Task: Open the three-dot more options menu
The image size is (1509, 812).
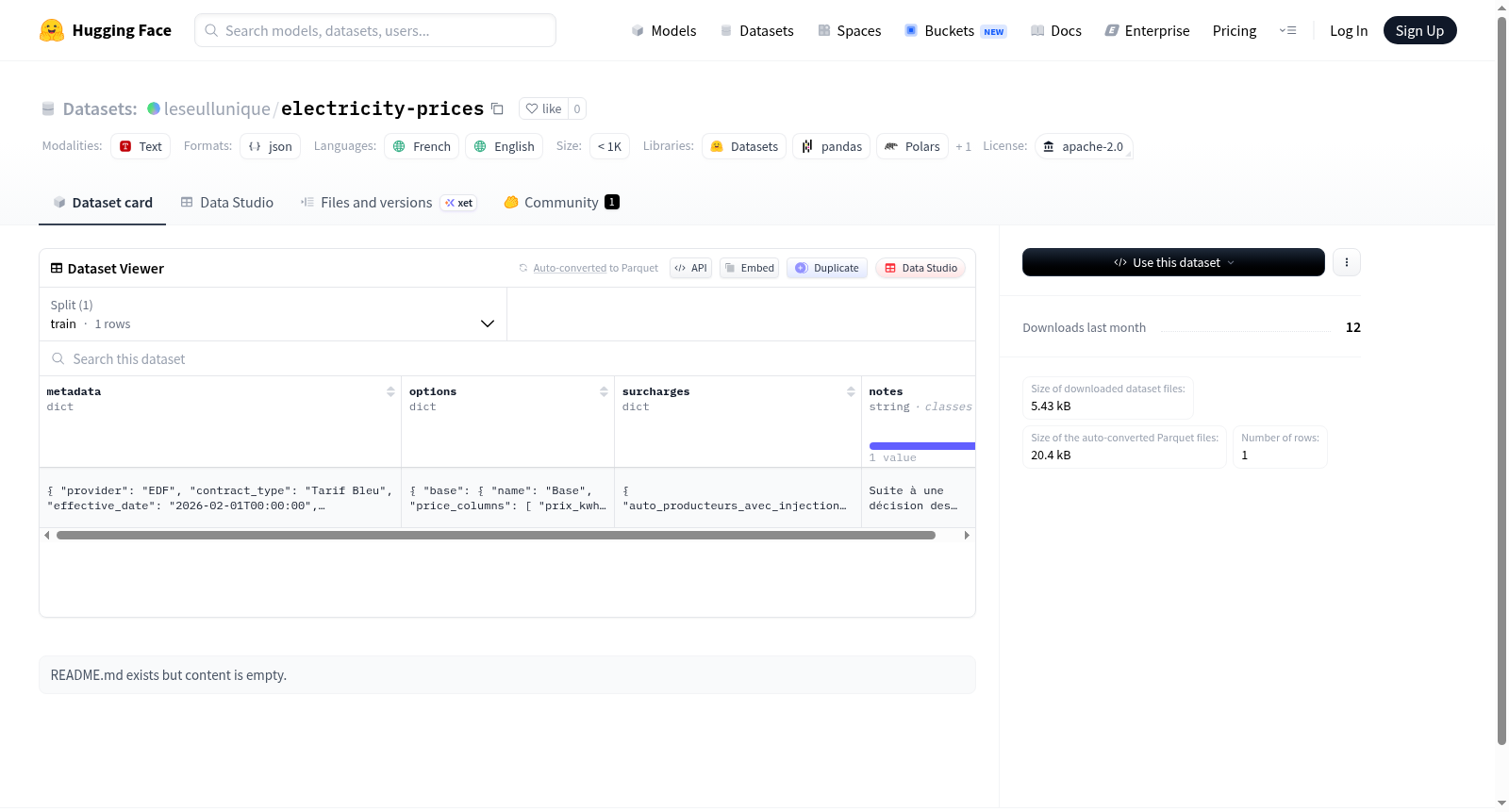Action: point(1347,262)
